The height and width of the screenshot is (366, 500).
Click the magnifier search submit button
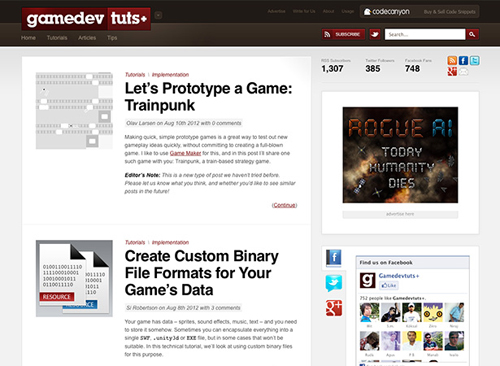[x=472, y=34]
